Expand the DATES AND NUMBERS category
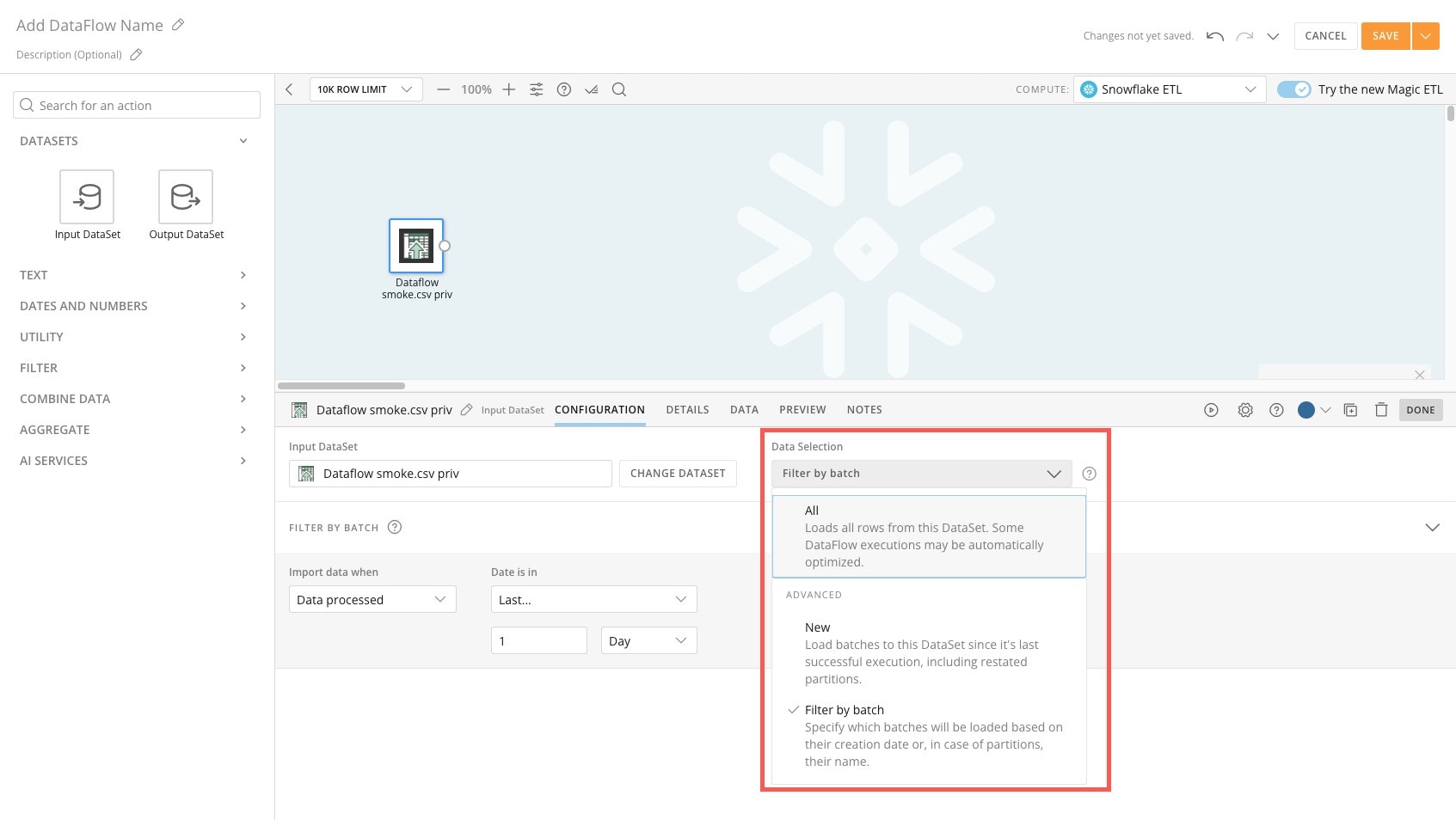This screenshot has height=820, width=1456. [x=133, y=306]
